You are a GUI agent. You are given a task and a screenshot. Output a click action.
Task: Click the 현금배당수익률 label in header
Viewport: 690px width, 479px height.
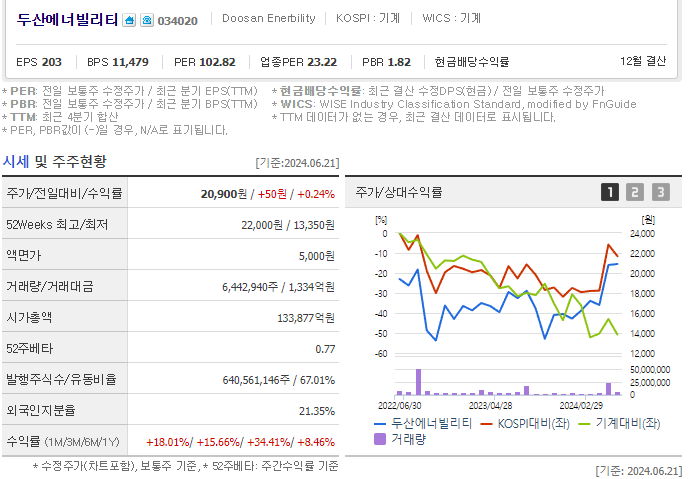click(x=471, y=62)
